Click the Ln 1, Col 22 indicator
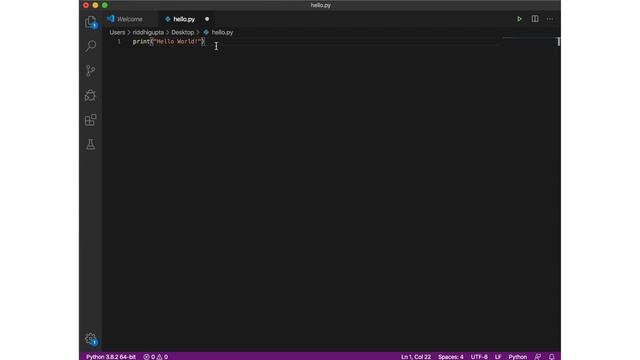 (416, 357)
